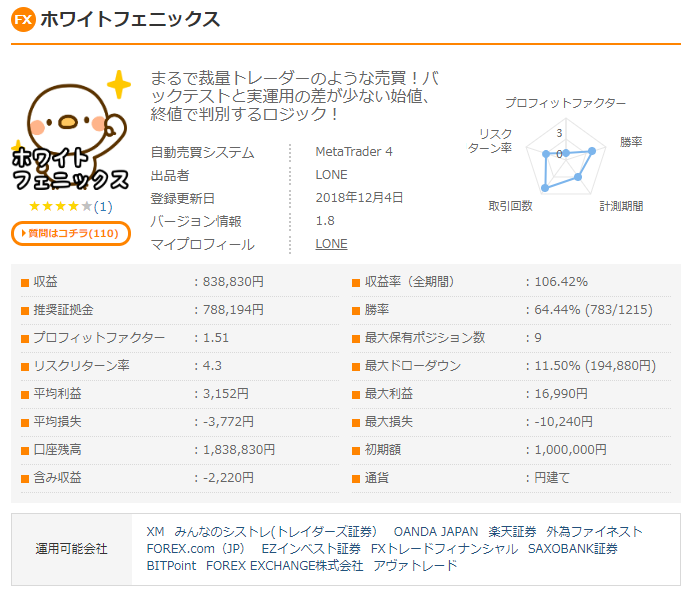The width and height of the screenshot is (693, 602).
Task: Click the star rating icons
Action: click(61, 206)
